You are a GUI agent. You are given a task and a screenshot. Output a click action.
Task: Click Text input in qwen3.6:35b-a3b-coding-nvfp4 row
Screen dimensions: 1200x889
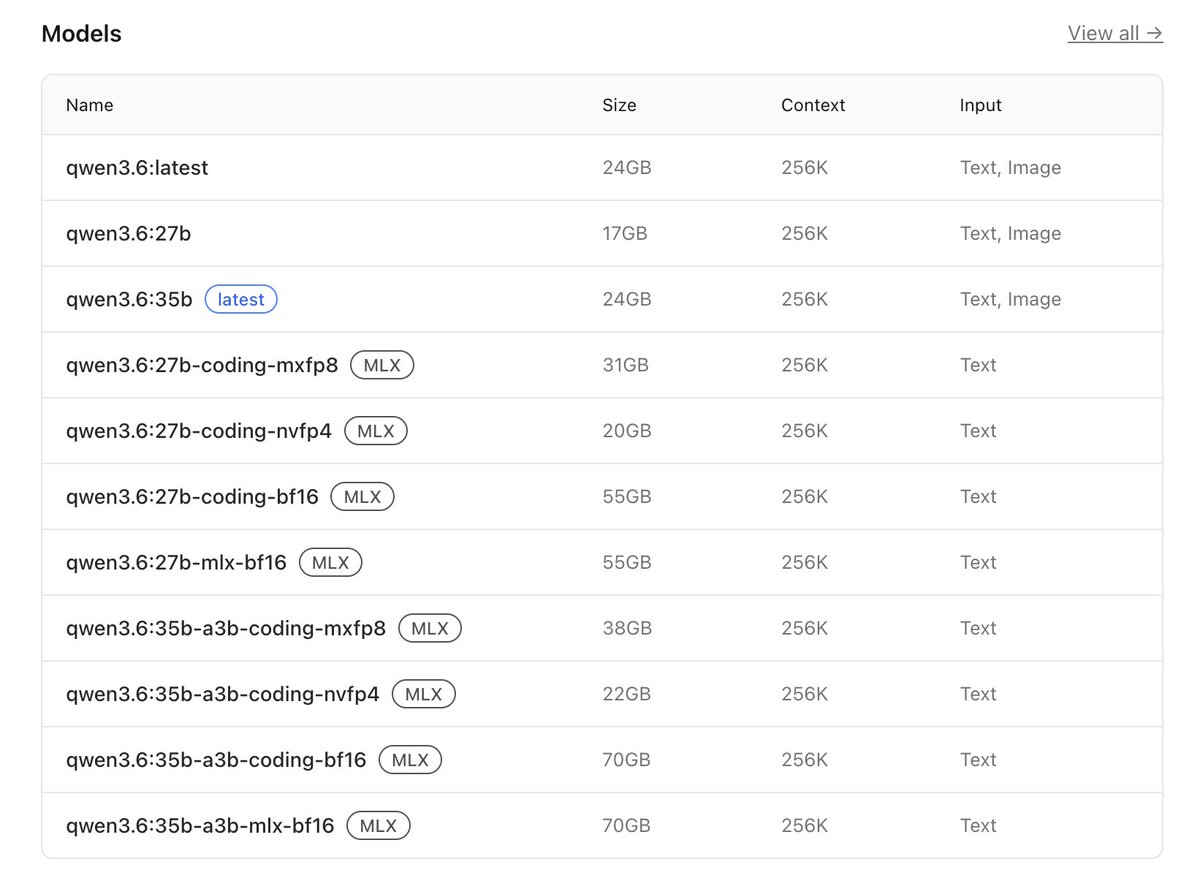[x=978, y=694]
